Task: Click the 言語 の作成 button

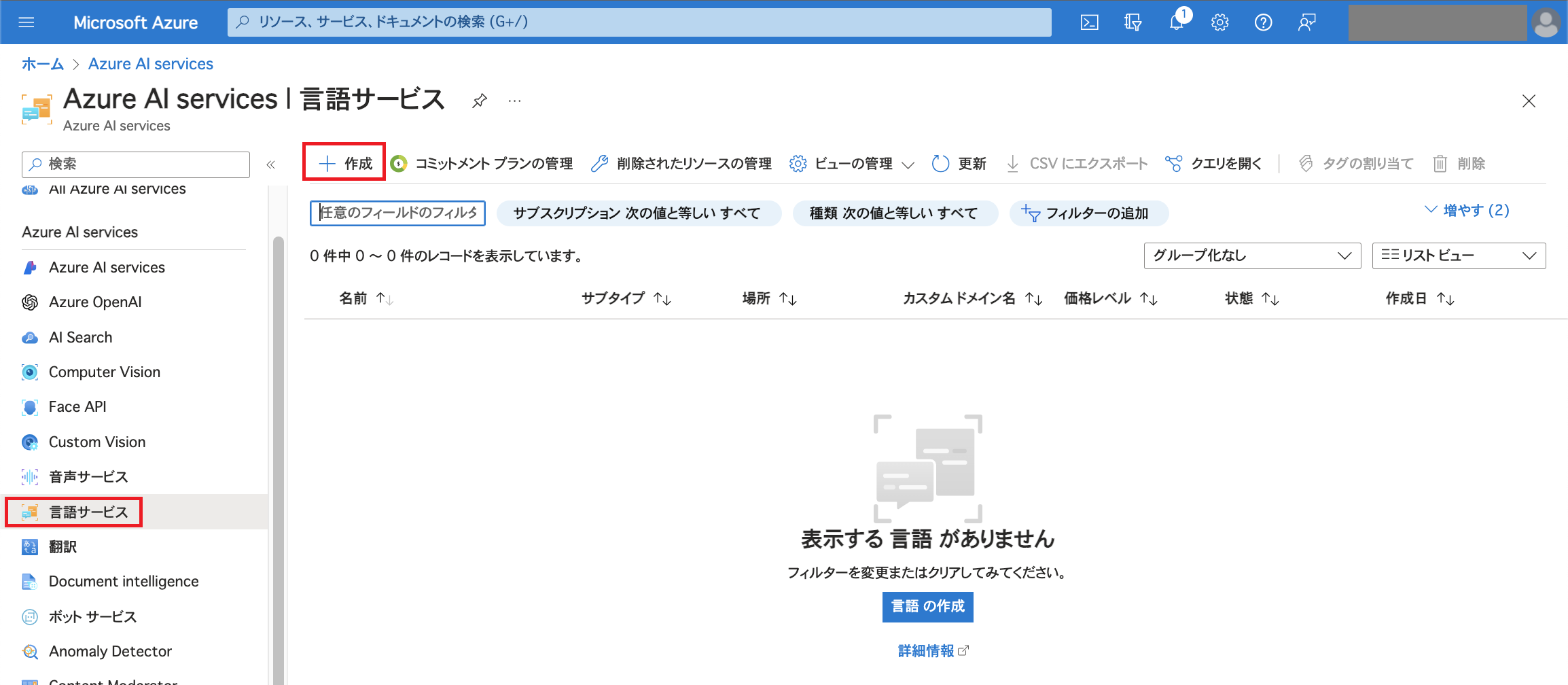Action: 928,606
